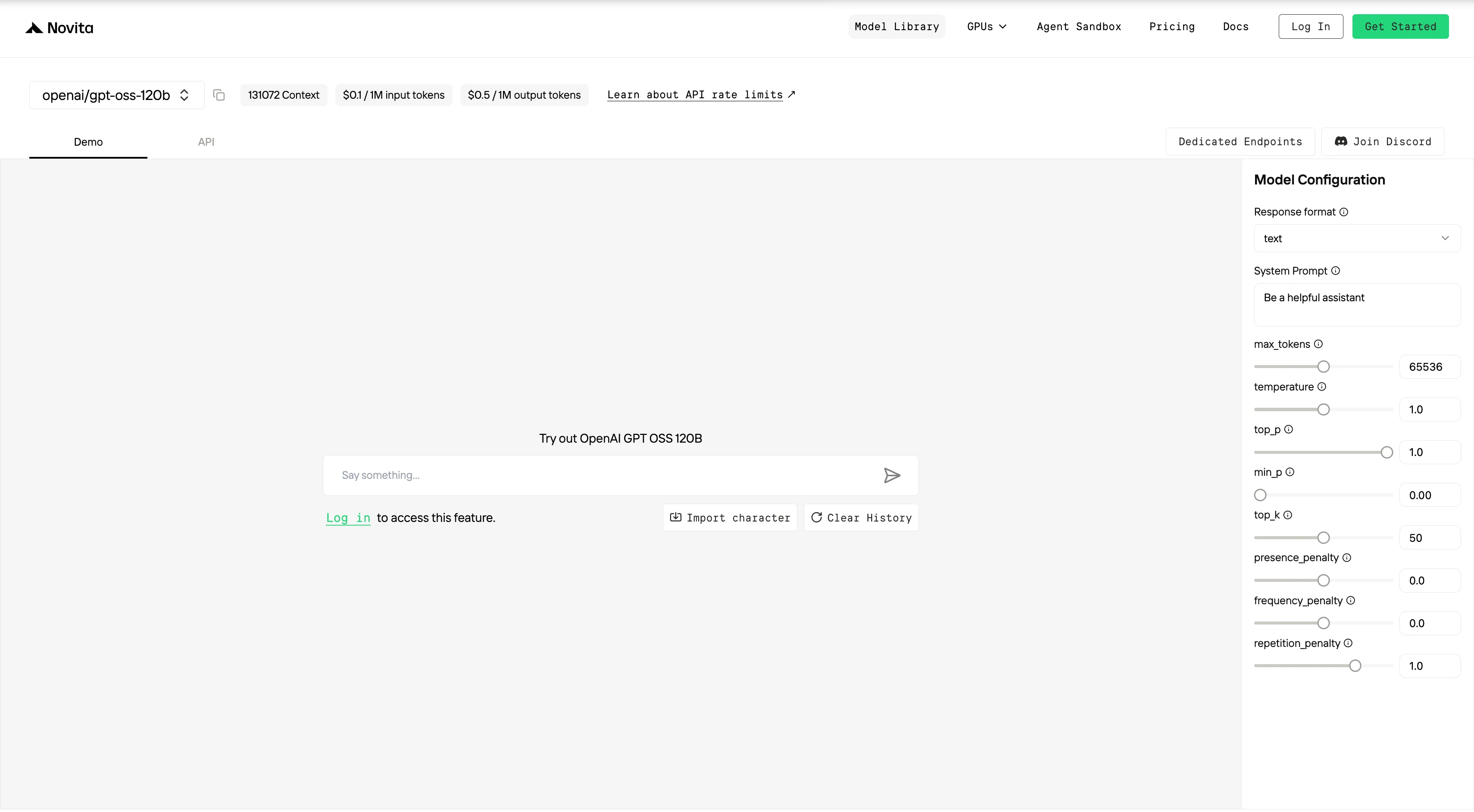The width and height of the screenshot is (1474, 812).
Task: Edit the System Prompt text area
Action: 1357,305
